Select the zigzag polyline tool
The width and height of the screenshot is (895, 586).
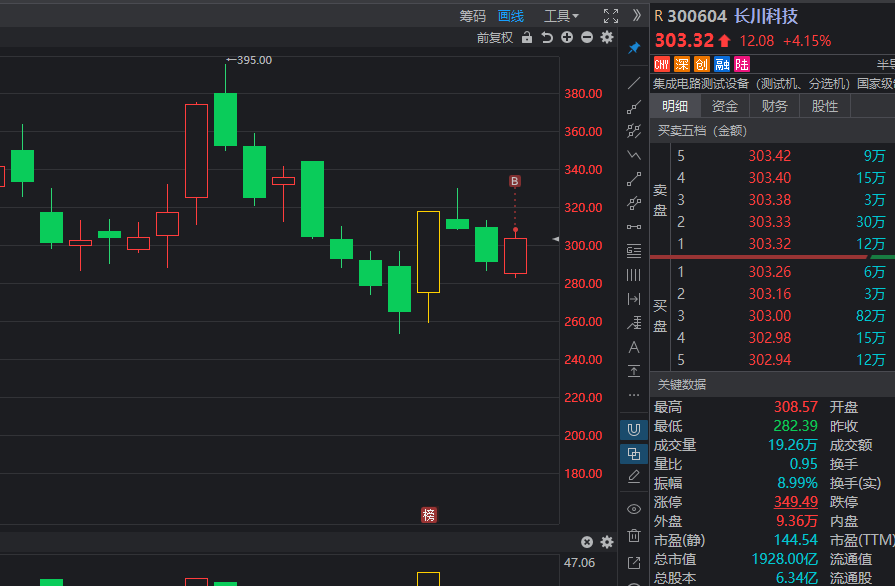pyautogui.click(x=634, y=155)
